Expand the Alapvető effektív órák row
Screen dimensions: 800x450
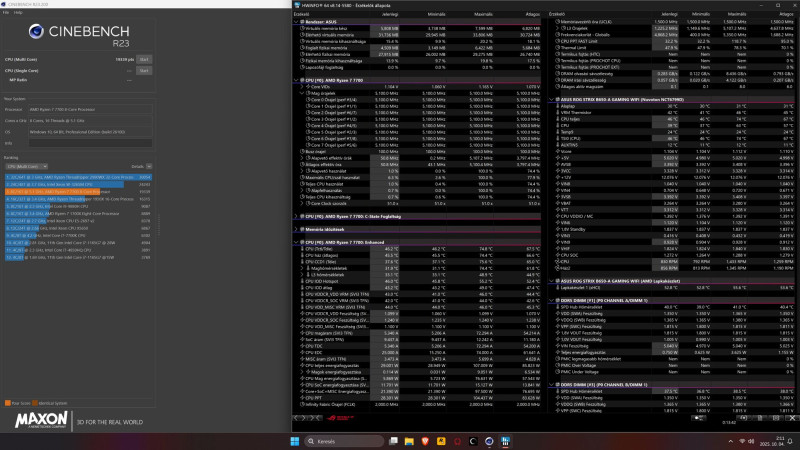[x=302, y=158]
